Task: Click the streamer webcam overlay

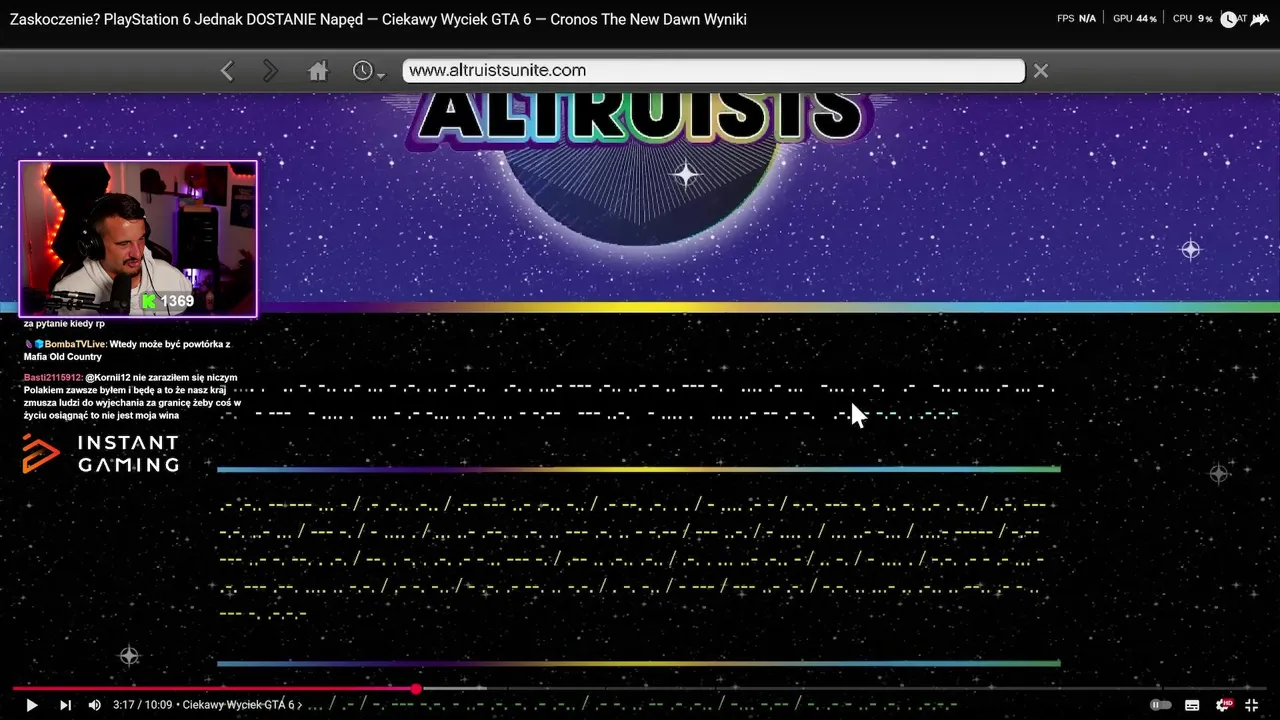Action: click(x=138, y=239)
